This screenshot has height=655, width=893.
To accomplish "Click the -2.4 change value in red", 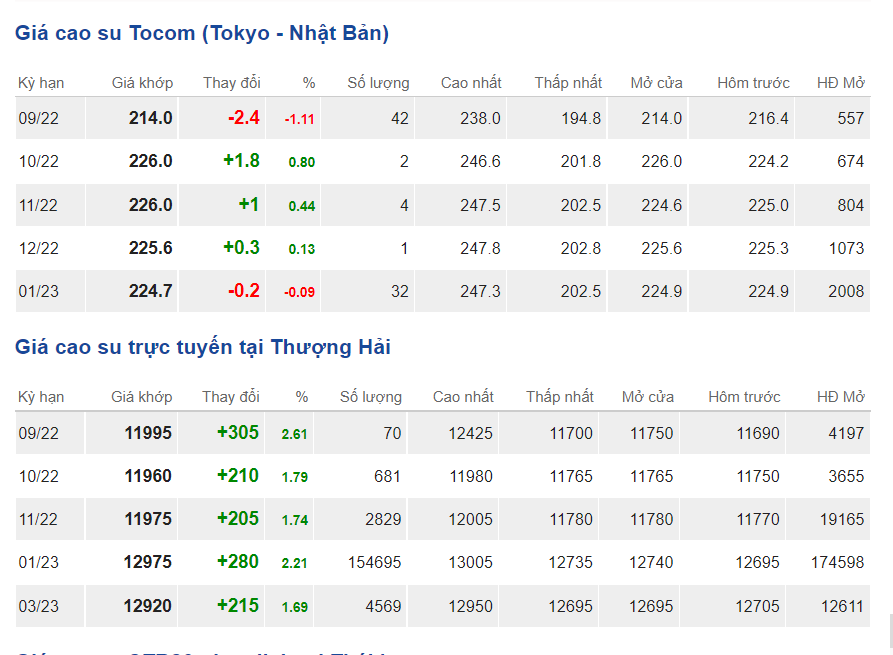I will (243, 118).
